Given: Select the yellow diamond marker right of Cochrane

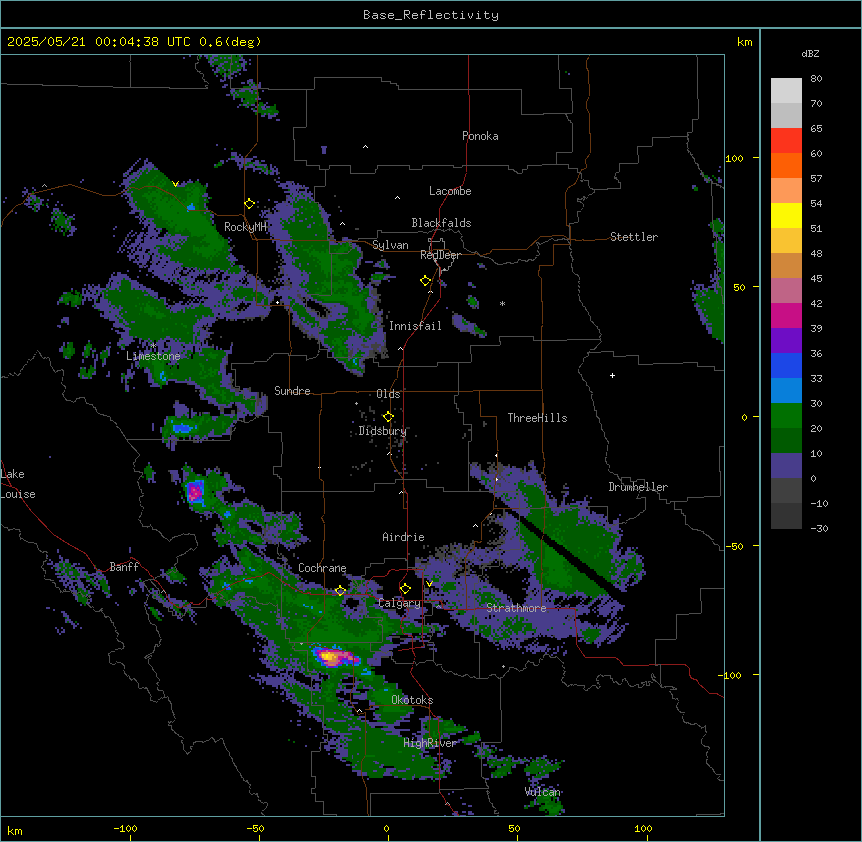Looking at the screenshot, I should coord(340,591).
